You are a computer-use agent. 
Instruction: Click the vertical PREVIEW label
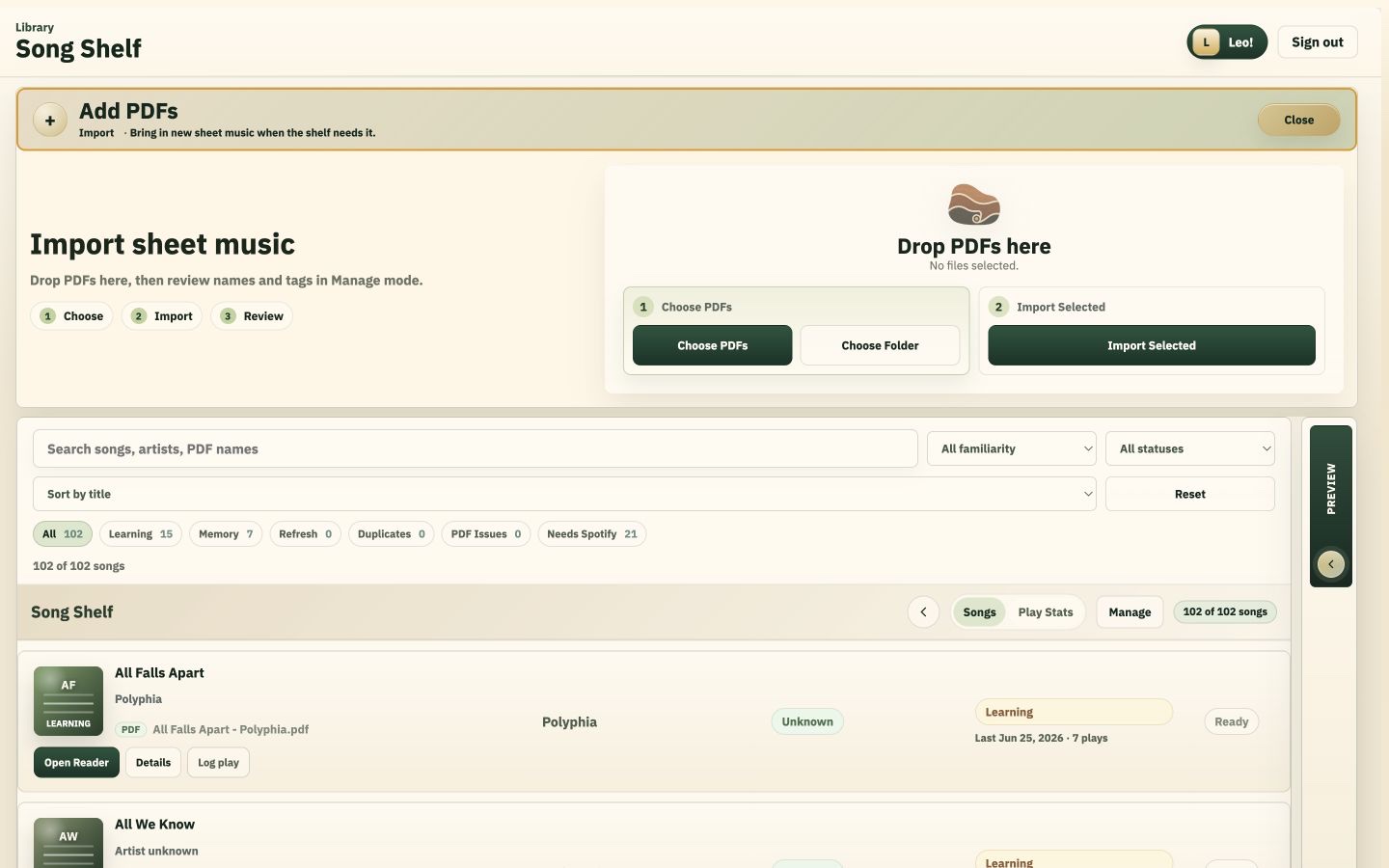click(1331, 489)
